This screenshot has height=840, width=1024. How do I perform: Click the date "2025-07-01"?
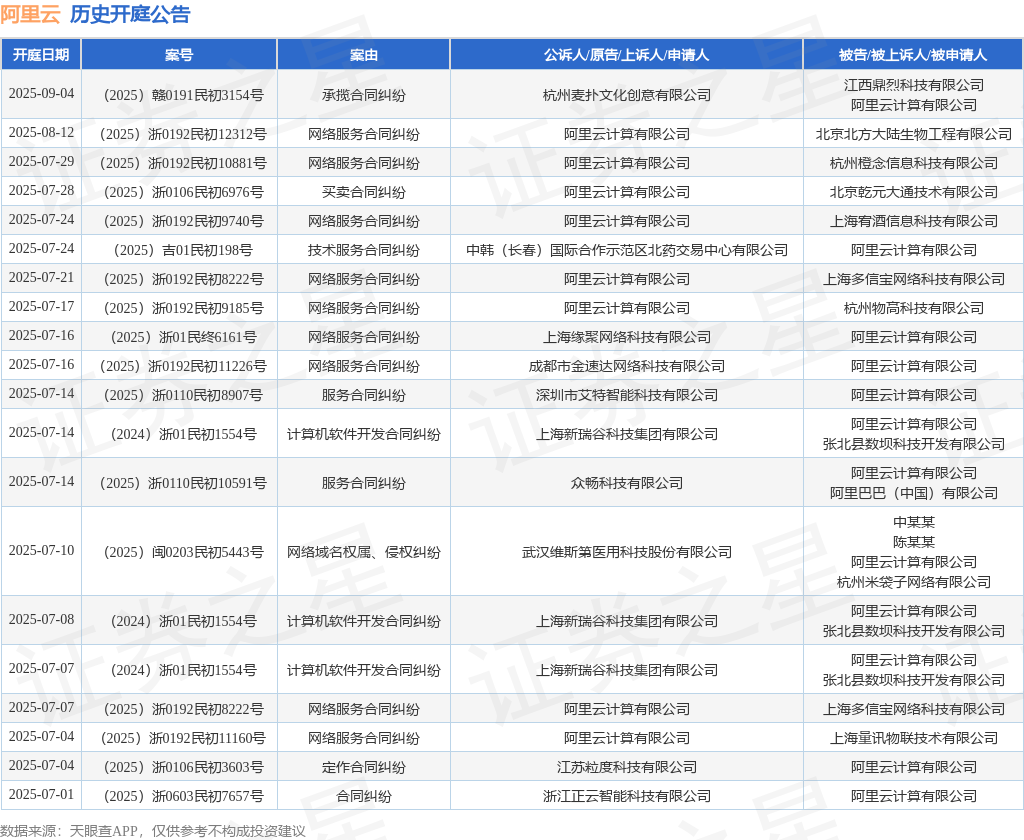[41, 794]
